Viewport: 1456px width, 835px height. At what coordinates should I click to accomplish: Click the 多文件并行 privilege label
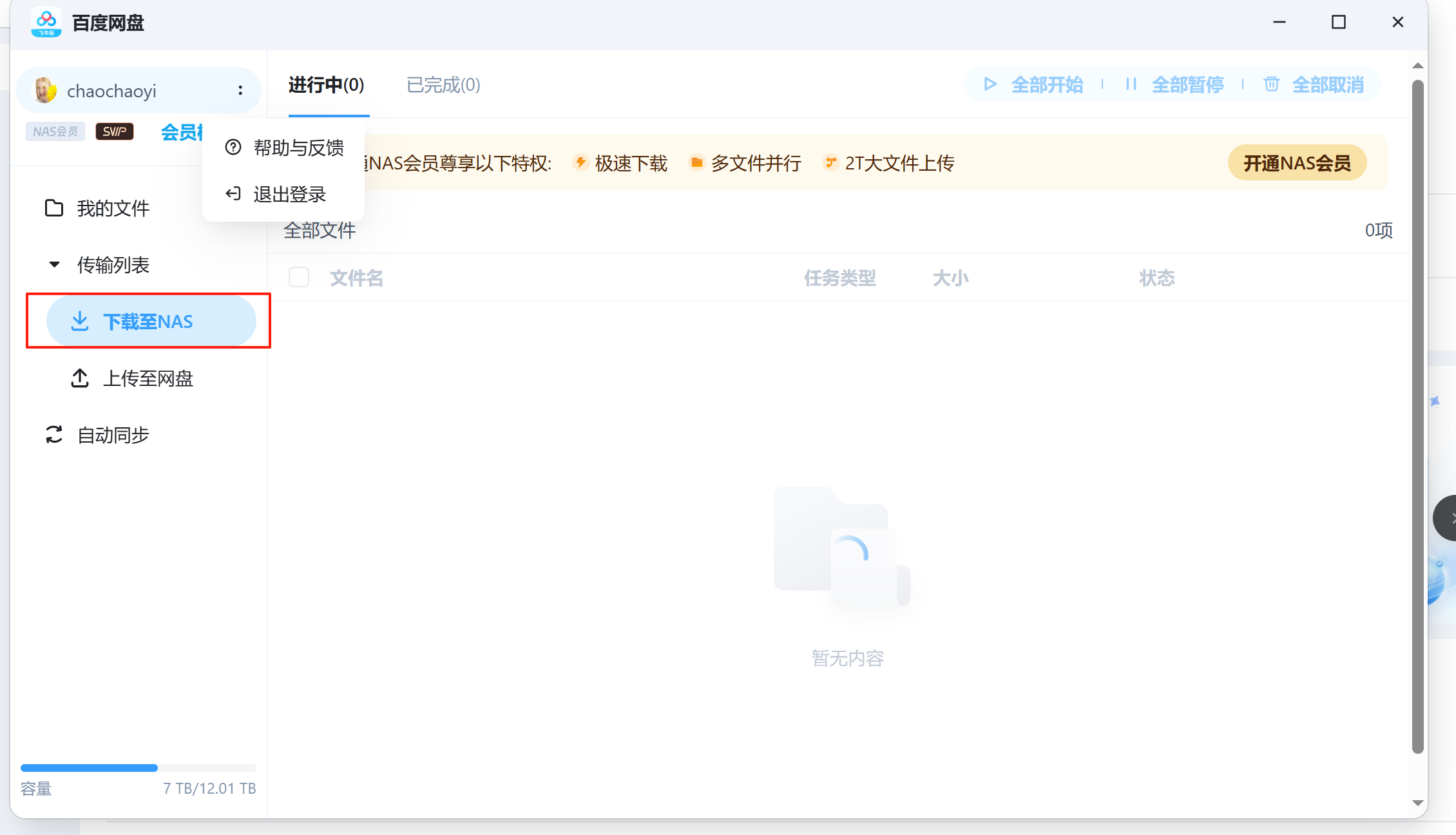click(756, 164)
